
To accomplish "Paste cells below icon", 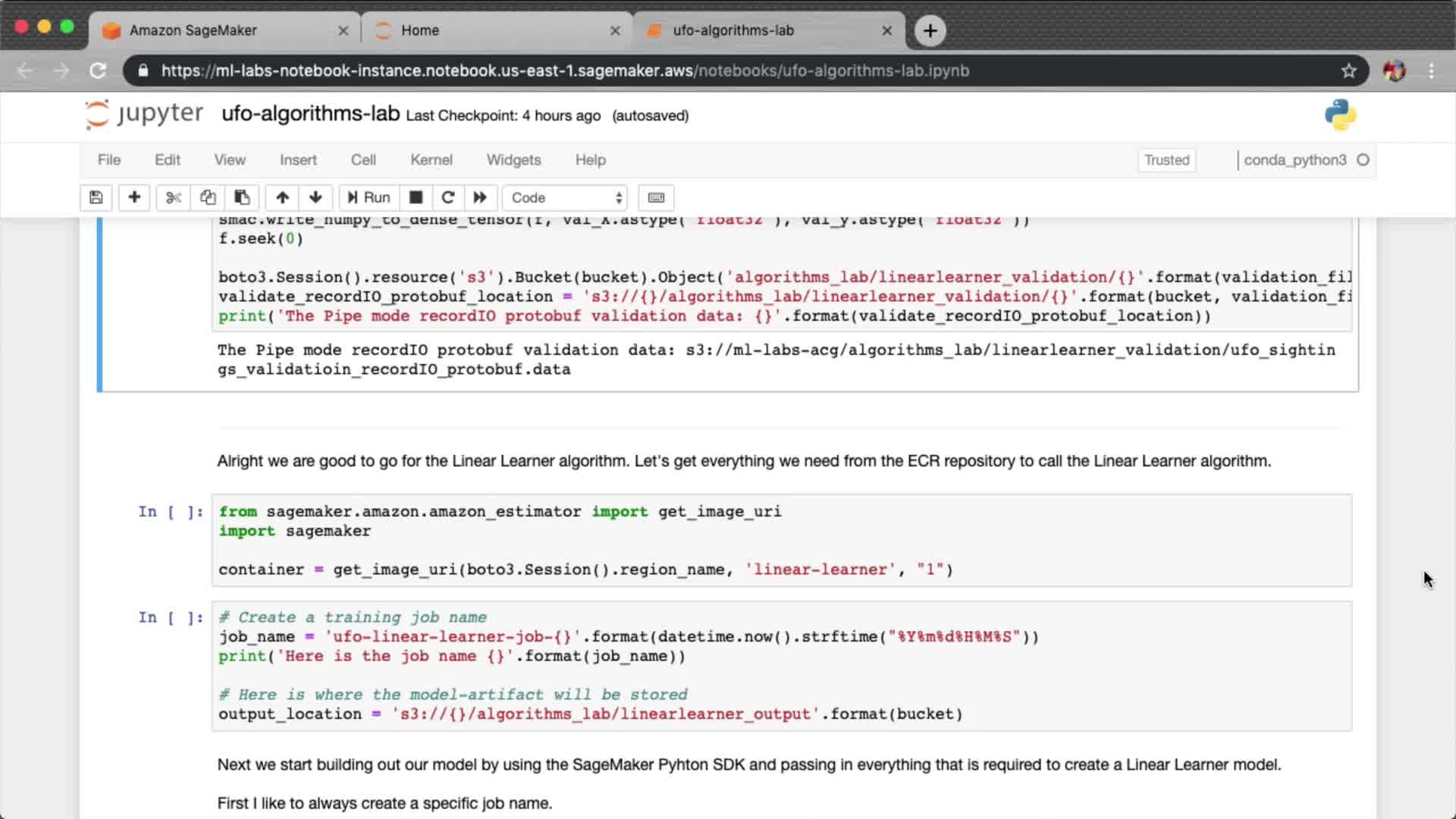I will [242, 198].
